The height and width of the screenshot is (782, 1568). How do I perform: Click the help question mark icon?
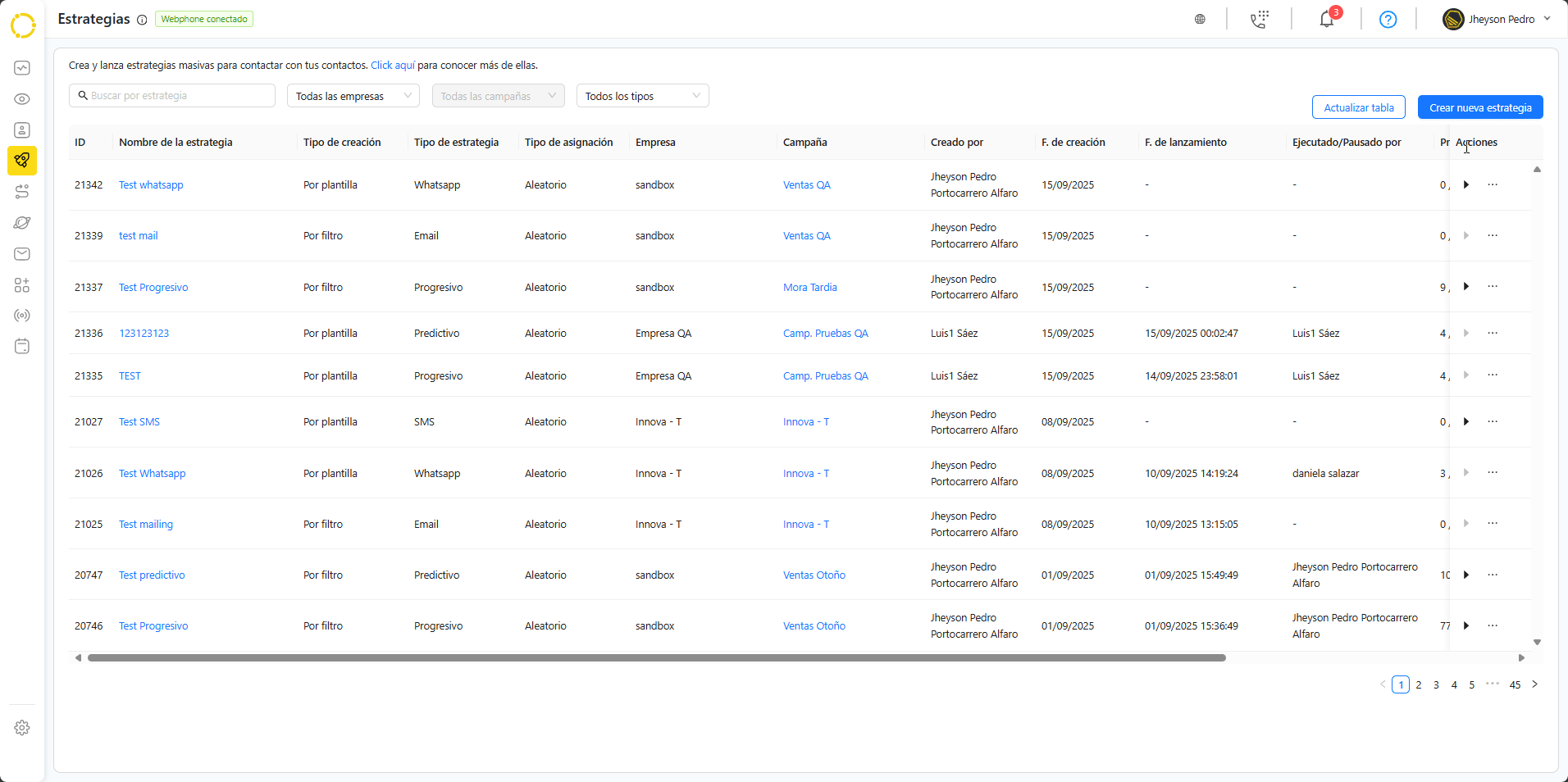pyautogui.click(x=1388, y=19)
